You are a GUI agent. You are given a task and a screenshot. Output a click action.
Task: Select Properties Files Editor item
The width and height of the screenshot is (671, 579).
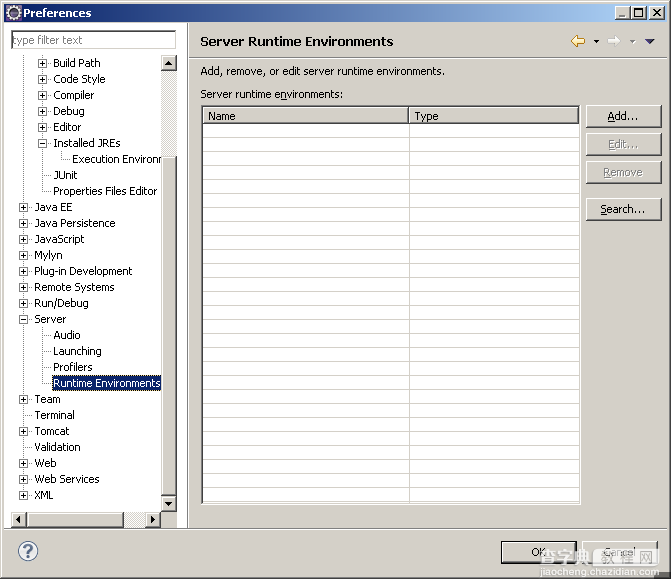click(x=105, y=191)
